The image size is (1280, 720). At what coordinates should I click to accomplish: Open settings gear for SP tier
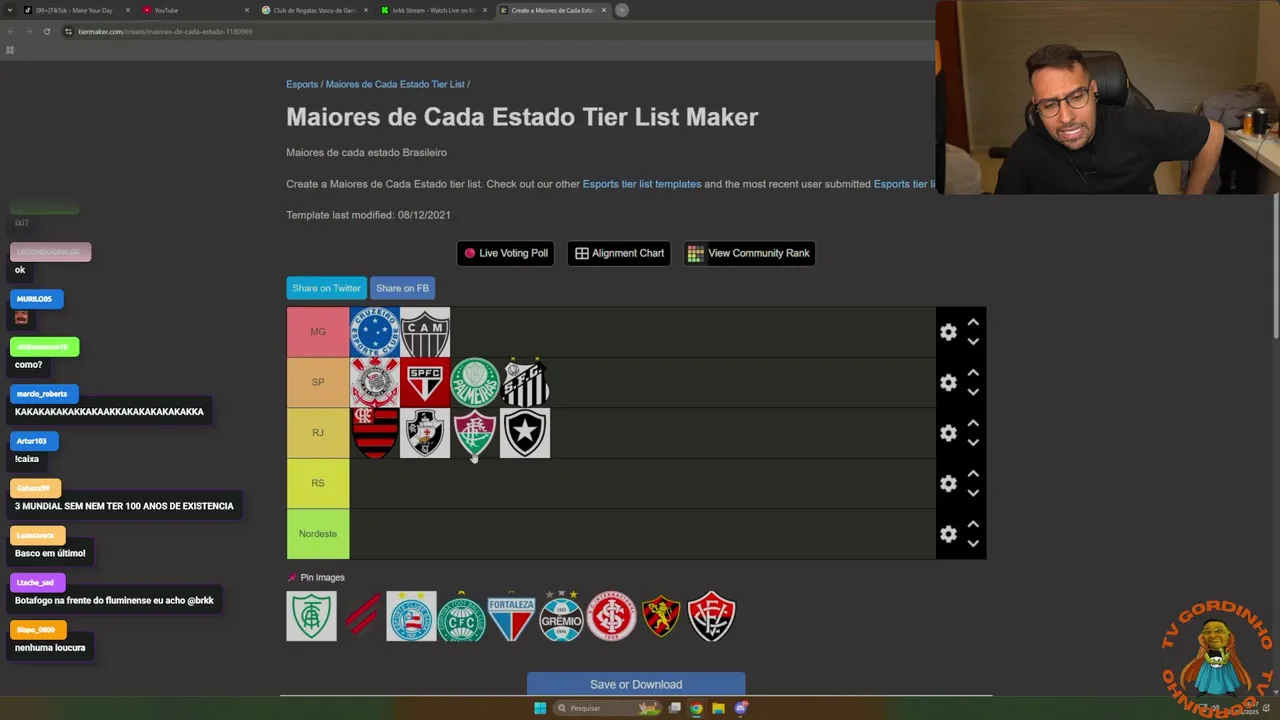pos(948,382)
